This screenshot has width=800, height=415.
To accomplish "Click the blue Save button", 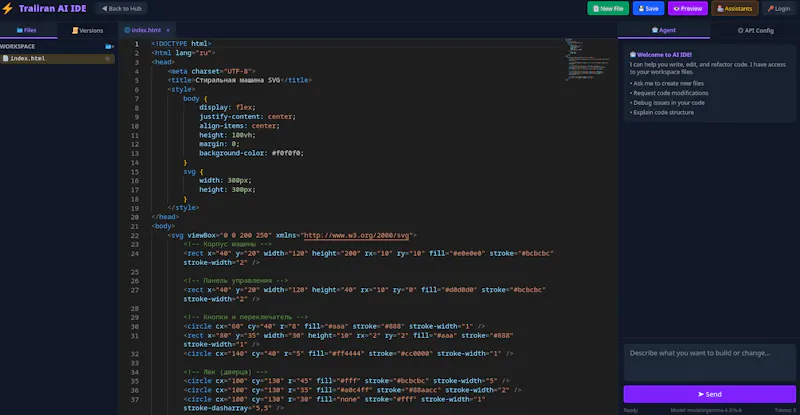I will pyautogui.click(x=648, y=8).
